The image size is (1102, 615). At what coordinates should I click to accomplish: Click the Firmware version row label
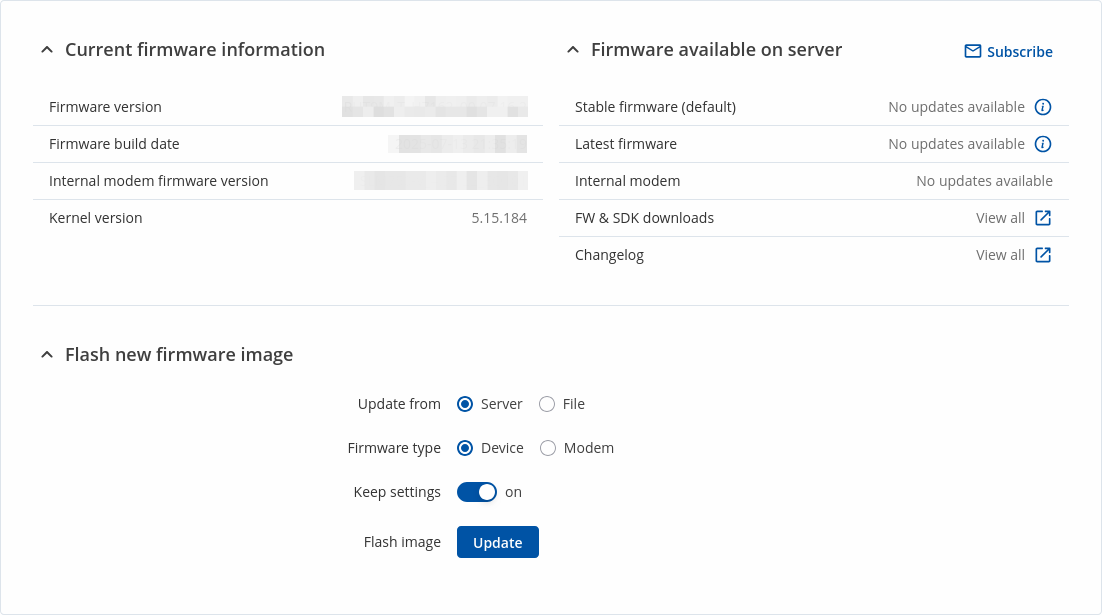tap(105, 107)
